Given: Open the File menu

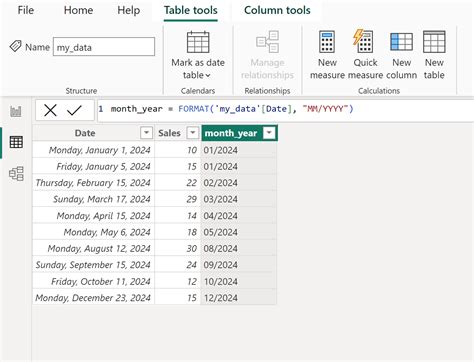Looking at the screenshot, I should [x=26, y=10].
